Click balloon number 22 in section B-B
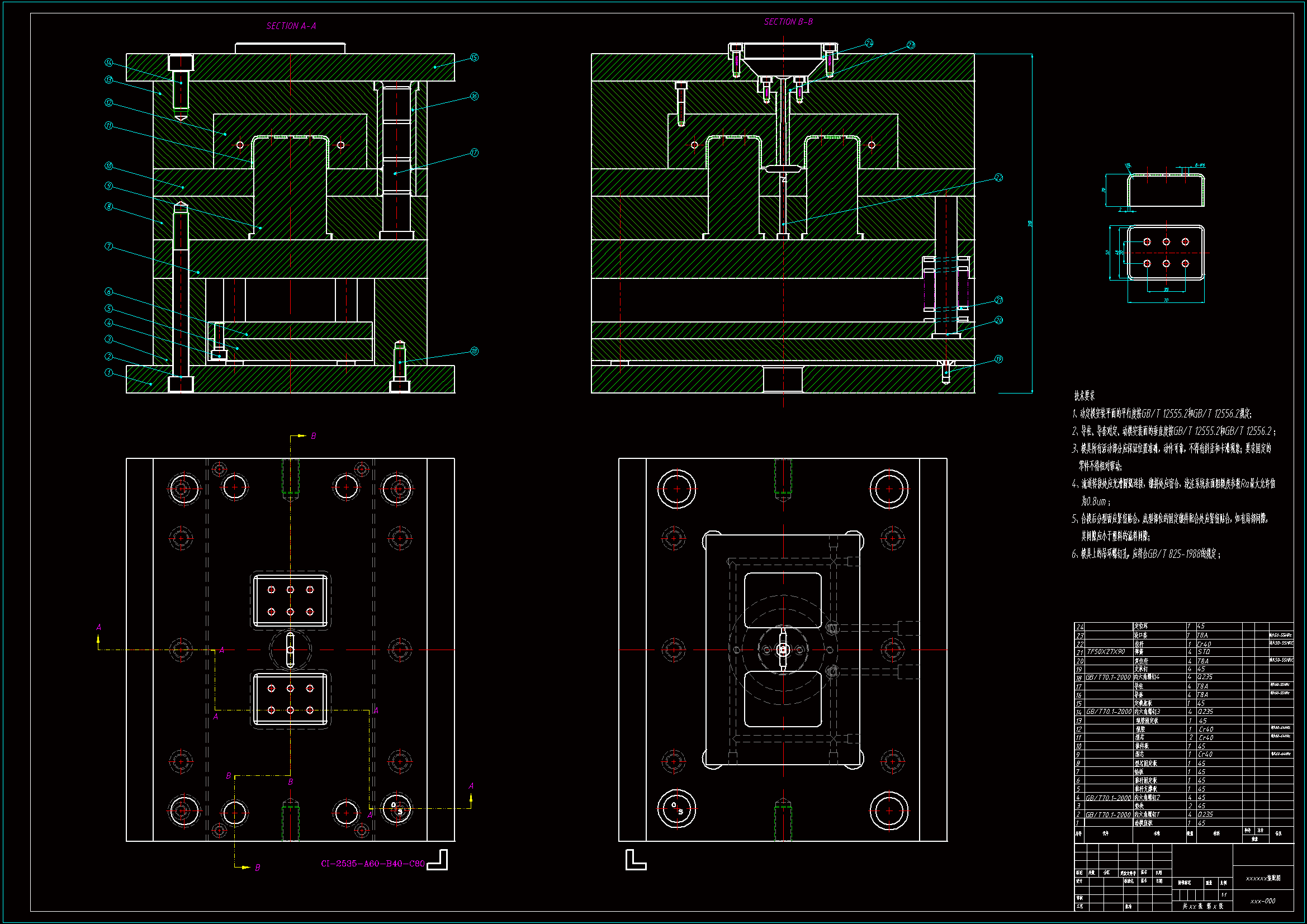Screen dimensions: 1307x924 [998, 178]
